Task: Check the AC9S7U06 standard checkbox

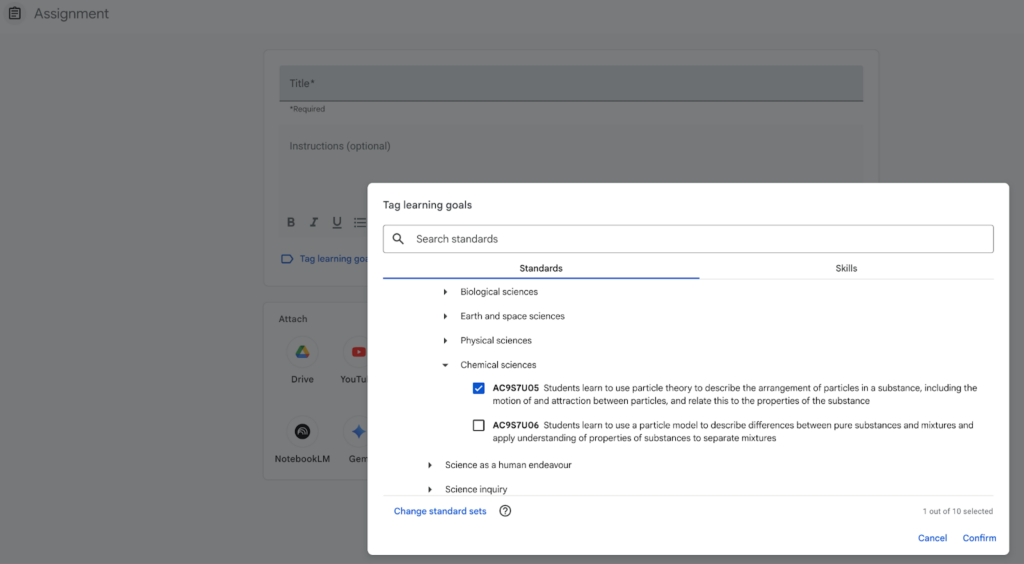Action: 479,425
